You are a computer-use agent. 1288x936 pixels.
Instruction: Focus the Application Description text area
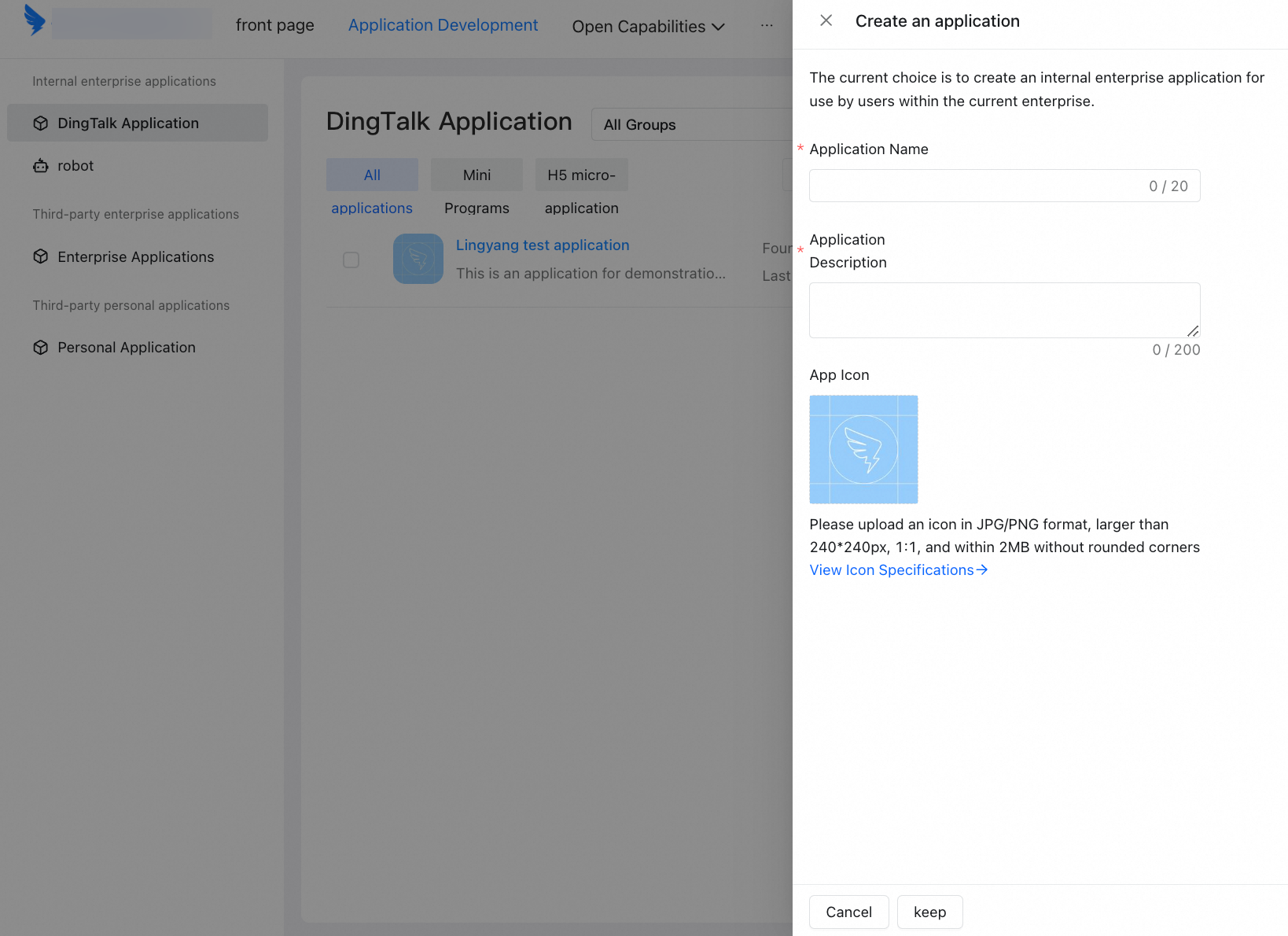click(x=1005, y=310)
